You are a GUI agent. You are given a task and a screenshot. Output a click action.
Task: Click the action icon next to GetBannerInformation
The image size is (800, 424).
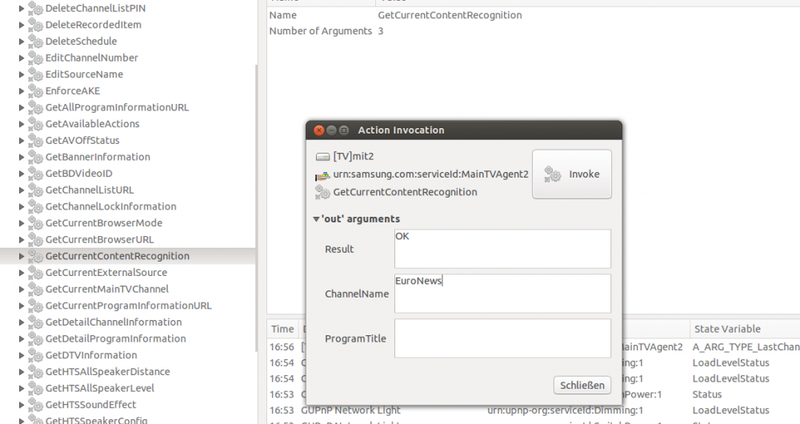35,157
